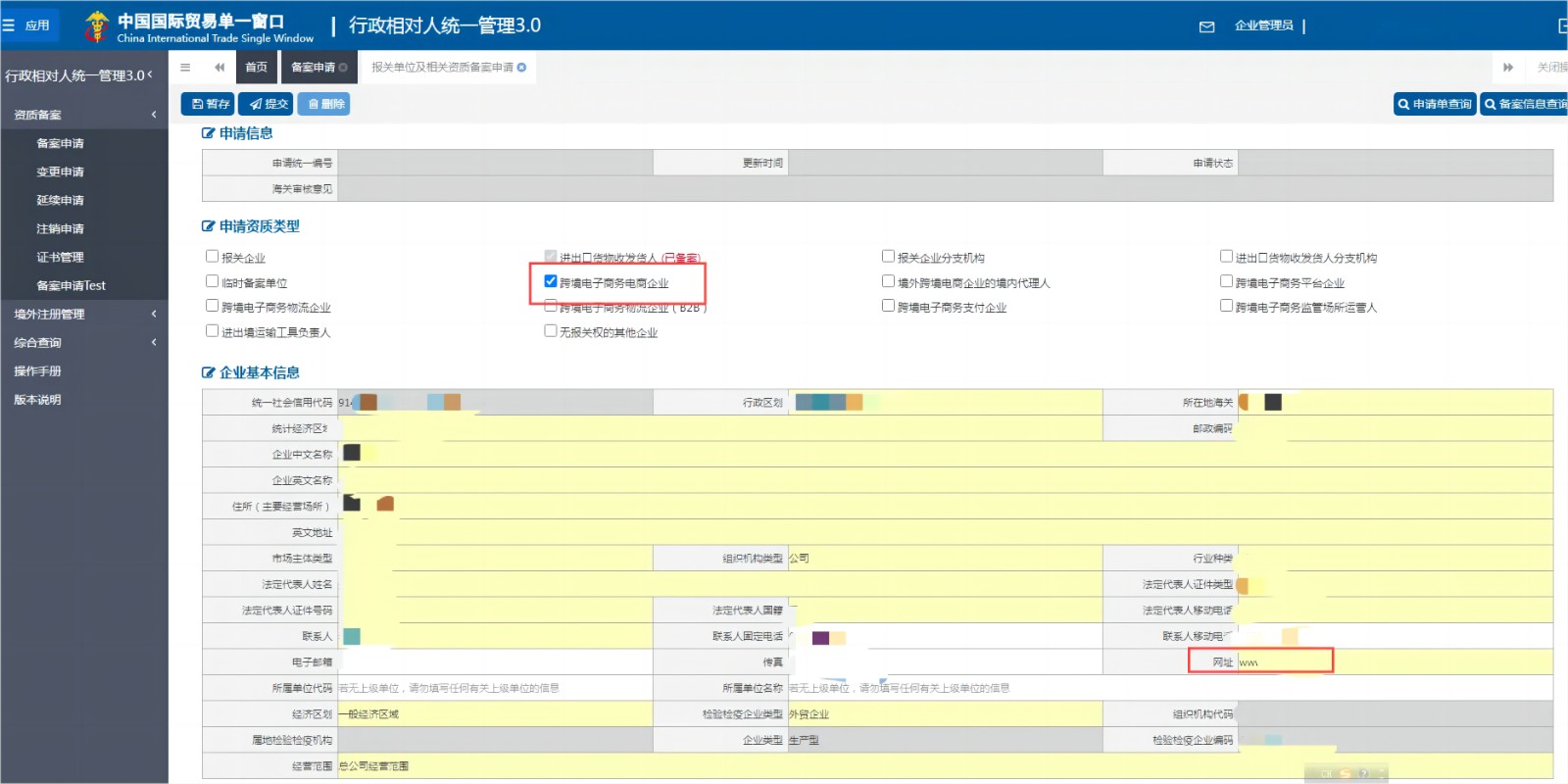The height and width of the screenshot is (784, 1568).
Task: Close the 报关单位及相关资质备案申请 tab via its x icon
Action: [x=521, y=68]
